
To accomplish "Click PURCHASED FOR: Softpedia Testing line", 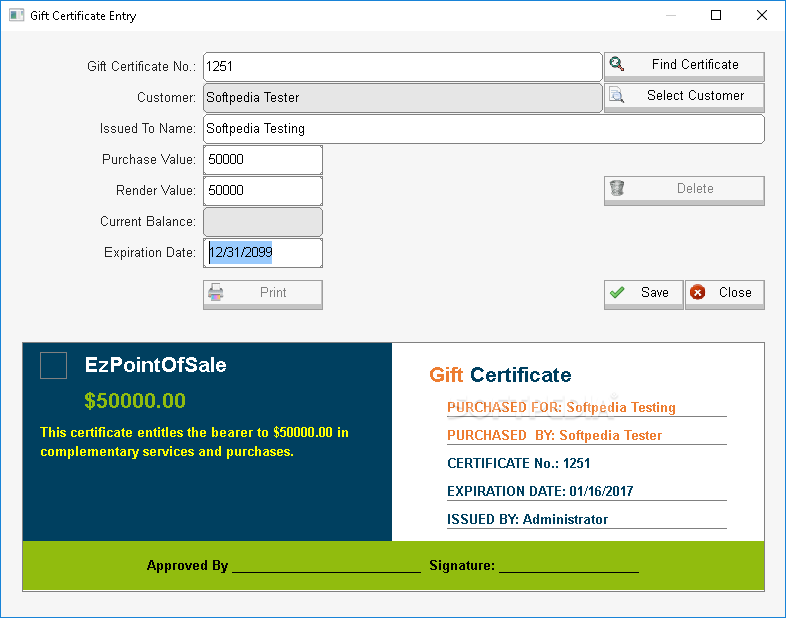I will 561,407.
